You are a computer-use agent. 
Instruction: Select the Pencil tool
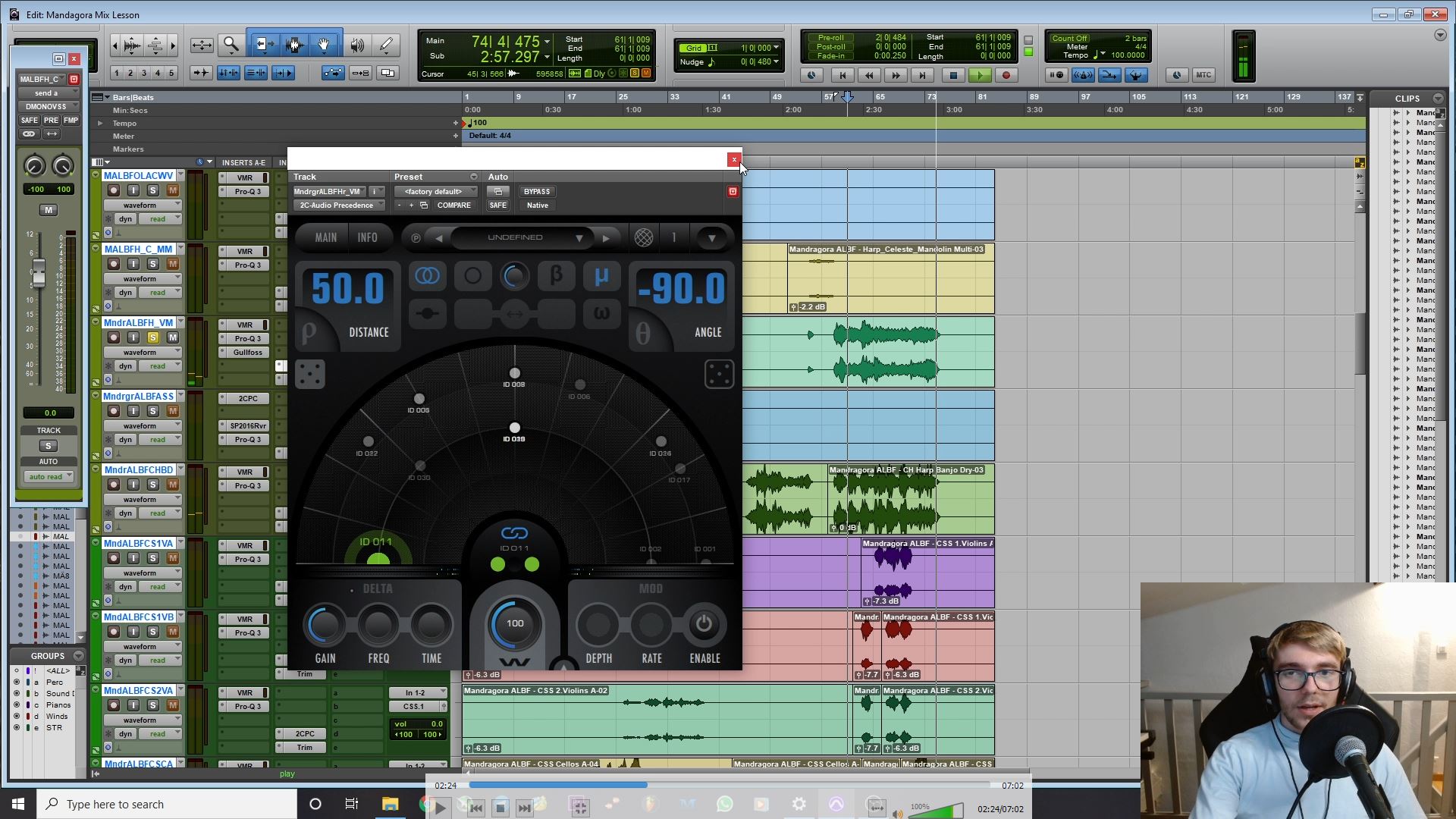coord(386,45)
